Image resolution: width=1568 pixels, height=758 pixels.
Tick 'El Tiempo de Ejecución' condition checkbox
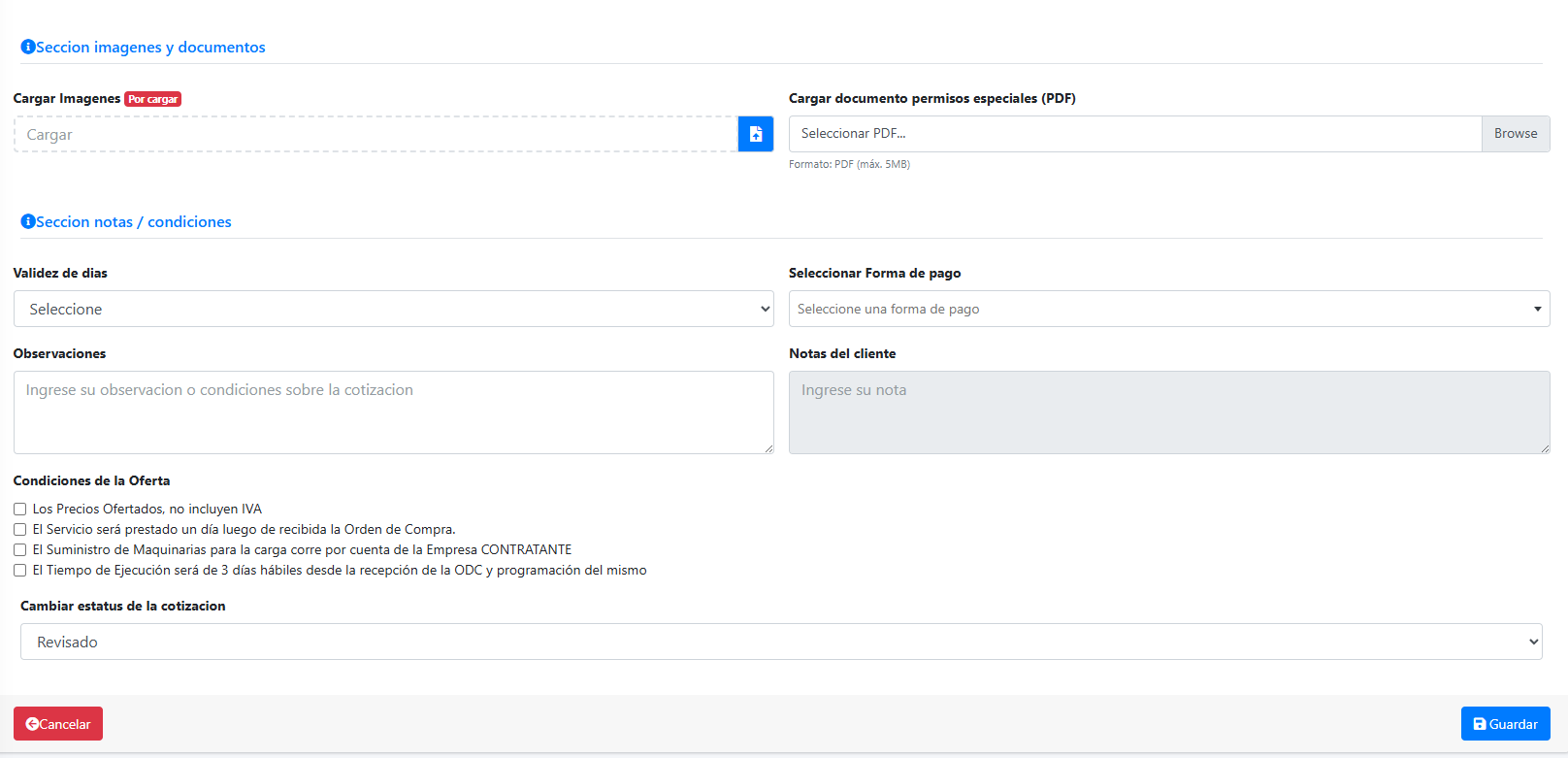pyautogui.click(x=19, y=571)
